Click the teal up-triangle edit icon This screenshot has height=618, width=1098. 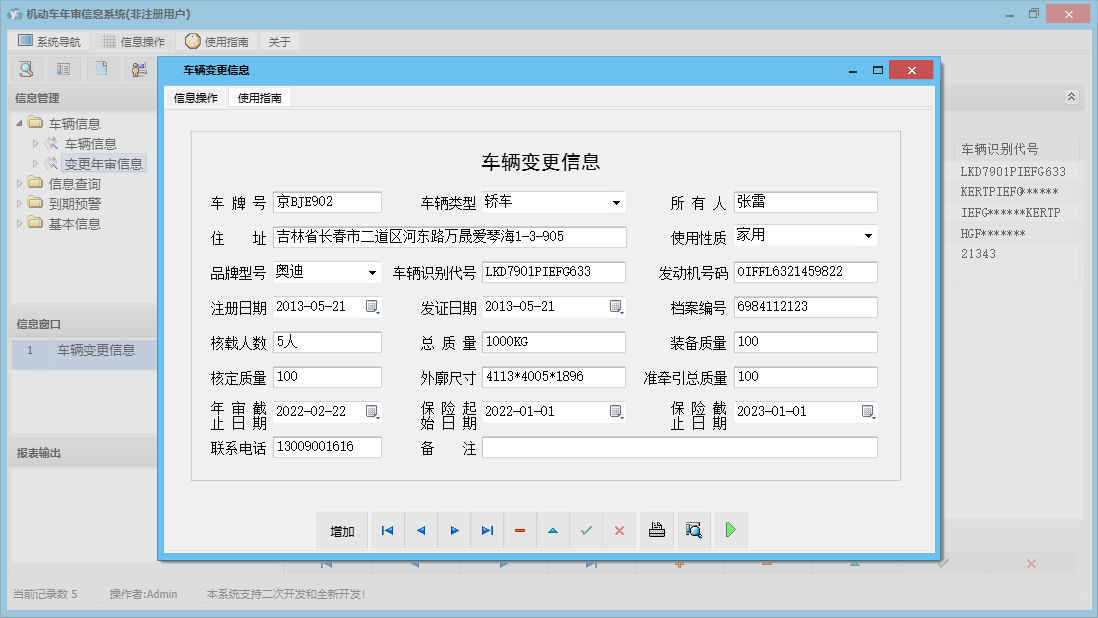(x=553, y=531)
